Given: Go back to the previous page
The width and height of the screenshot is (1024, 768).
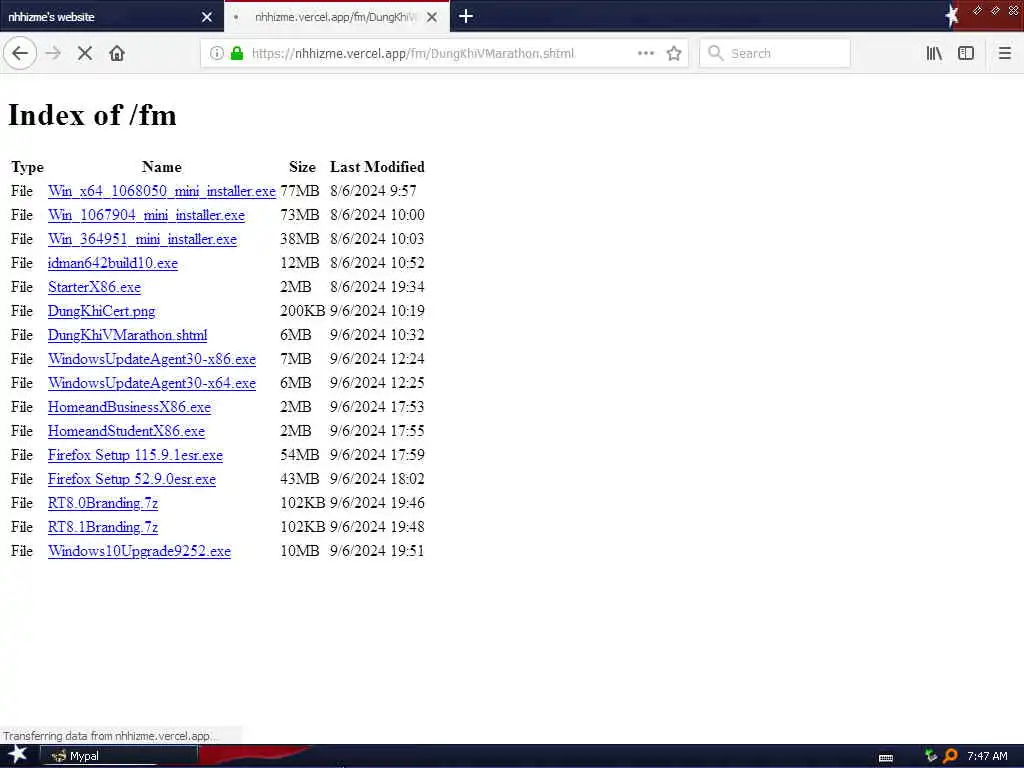Looking at the screenshot, I should coord(20,54).
